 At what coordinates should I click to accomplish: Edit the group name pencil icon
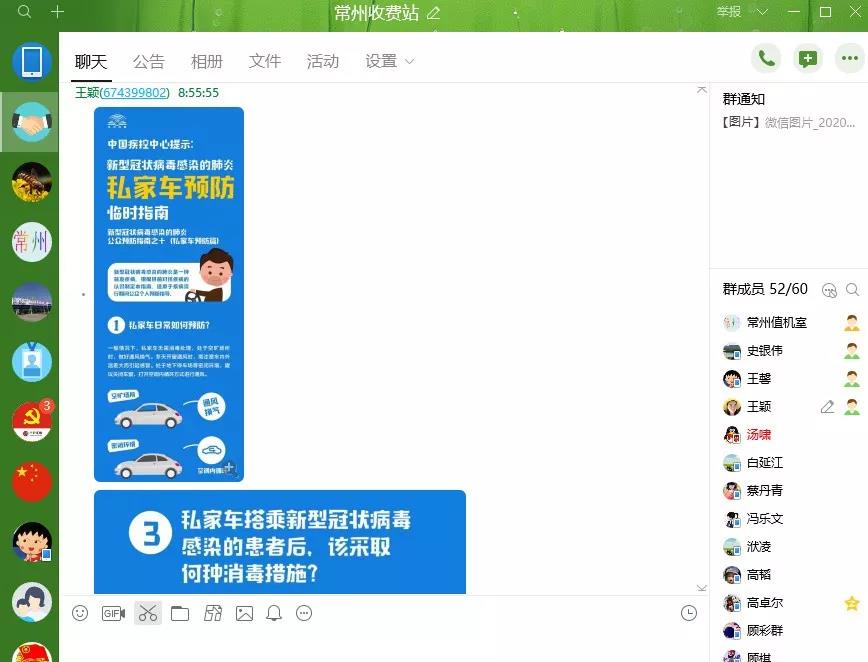pyautogui.click(x=433, y=13)
